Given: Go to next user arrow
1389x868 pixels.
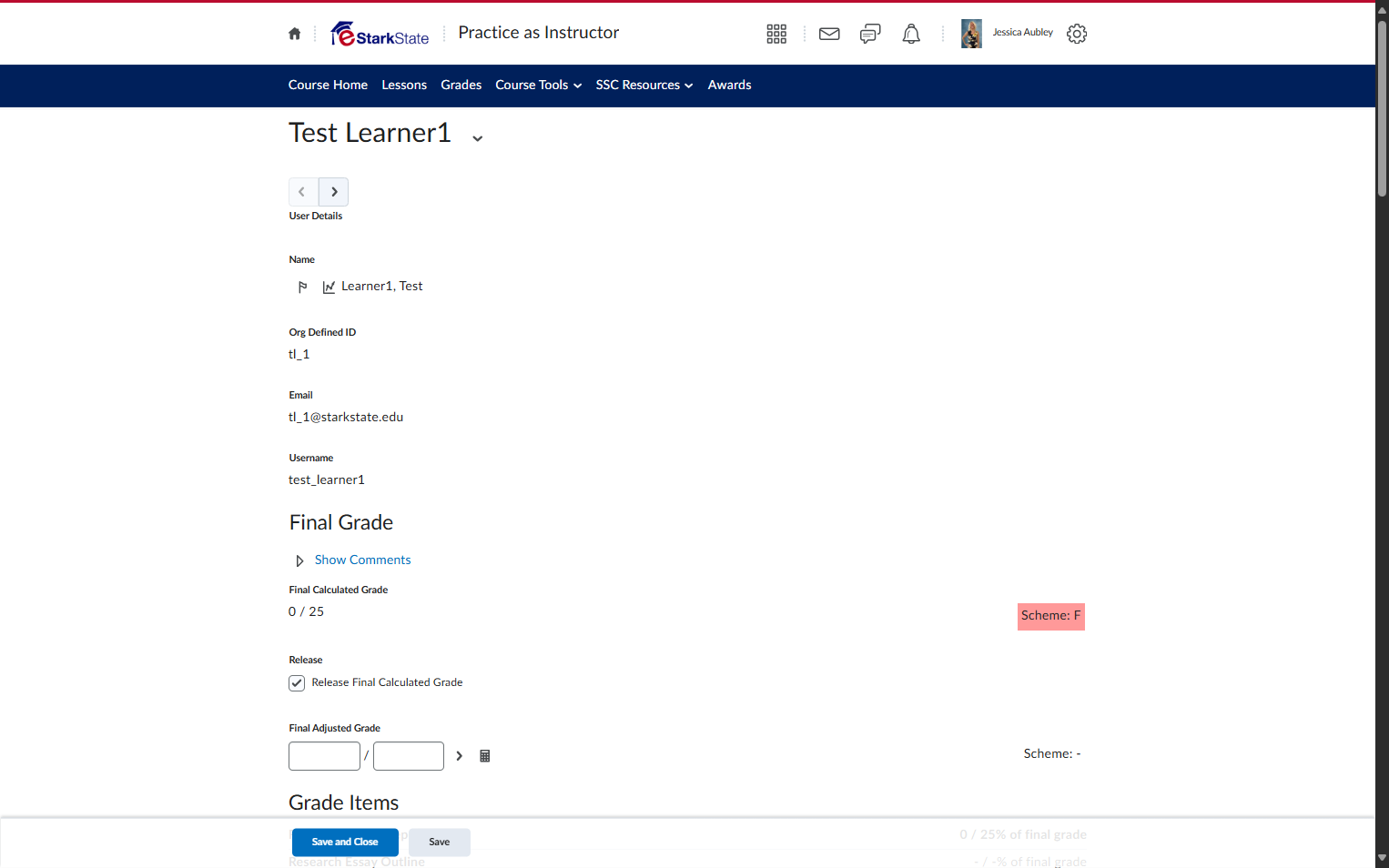Looking at the screenshot, I should [334, 192].
